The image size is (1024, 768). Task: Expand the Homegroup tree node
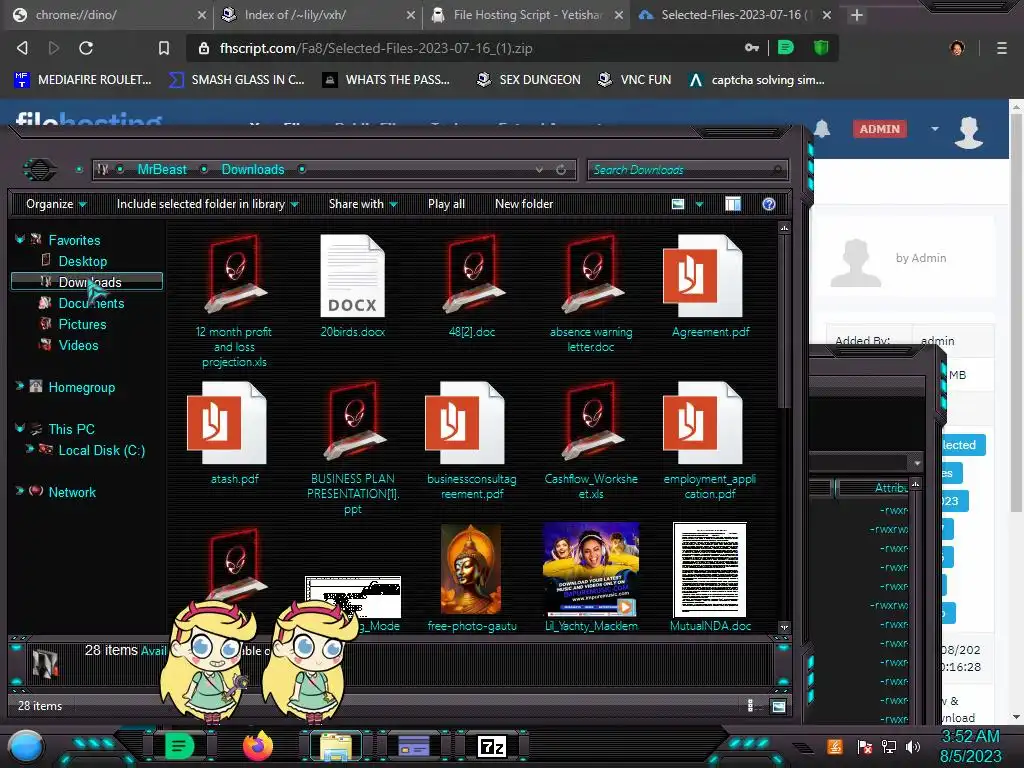20,386
